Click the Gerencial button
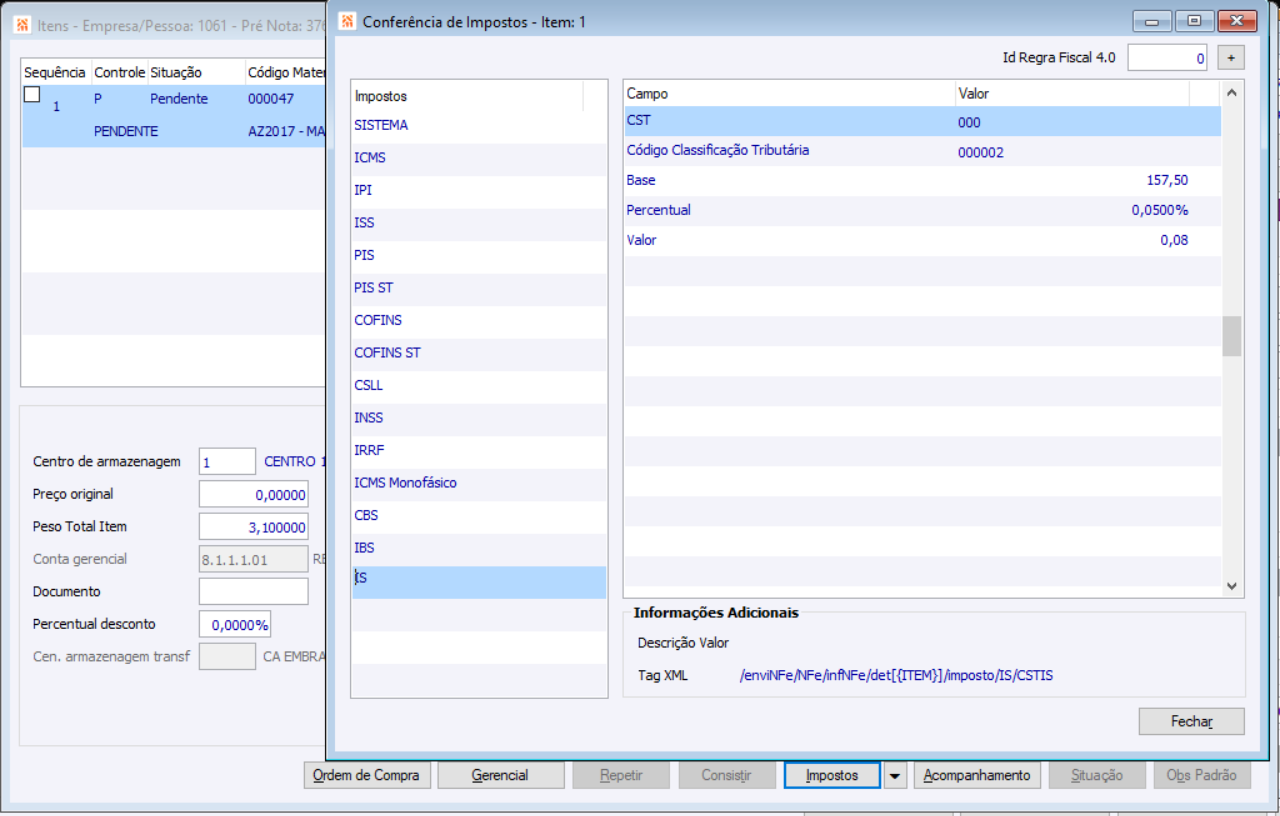The height and width of the screenshot is (816, 1280). (500, 775)
